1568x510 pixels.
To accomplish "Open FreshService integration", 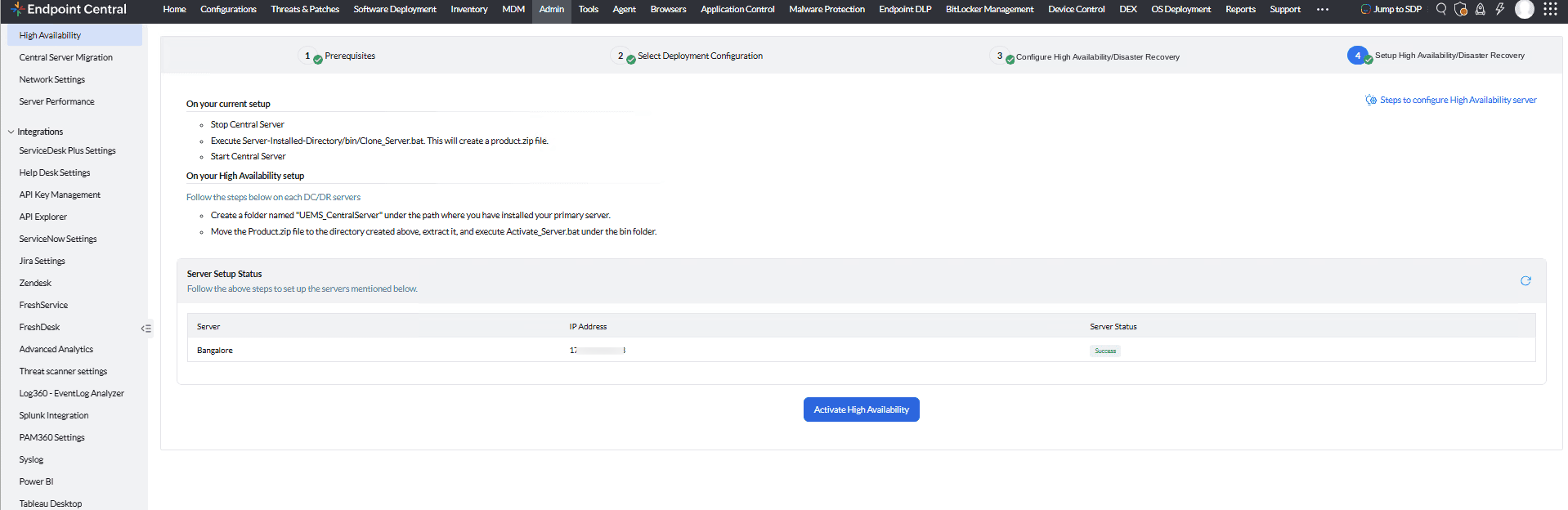I will (x=43, y=305).
